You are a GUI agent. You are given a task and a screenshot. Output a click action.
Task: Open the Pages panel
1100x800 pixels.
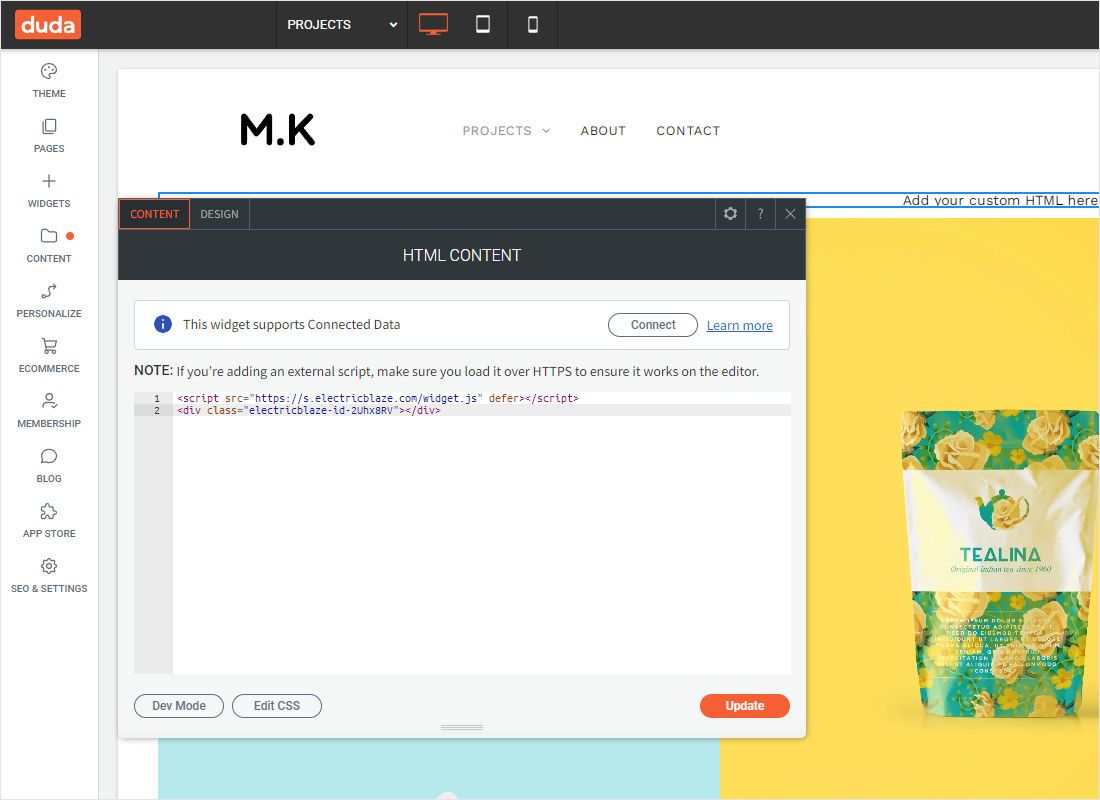(49, 135)
